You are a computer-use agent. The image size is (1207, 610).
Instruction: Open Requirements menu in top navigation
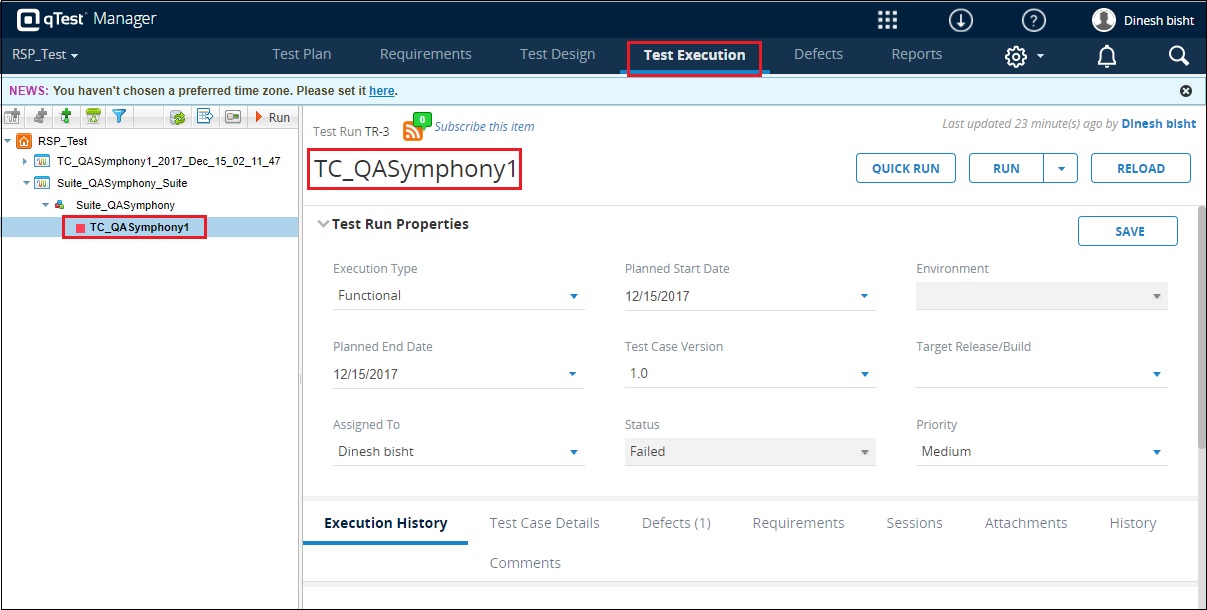[426, 54]
